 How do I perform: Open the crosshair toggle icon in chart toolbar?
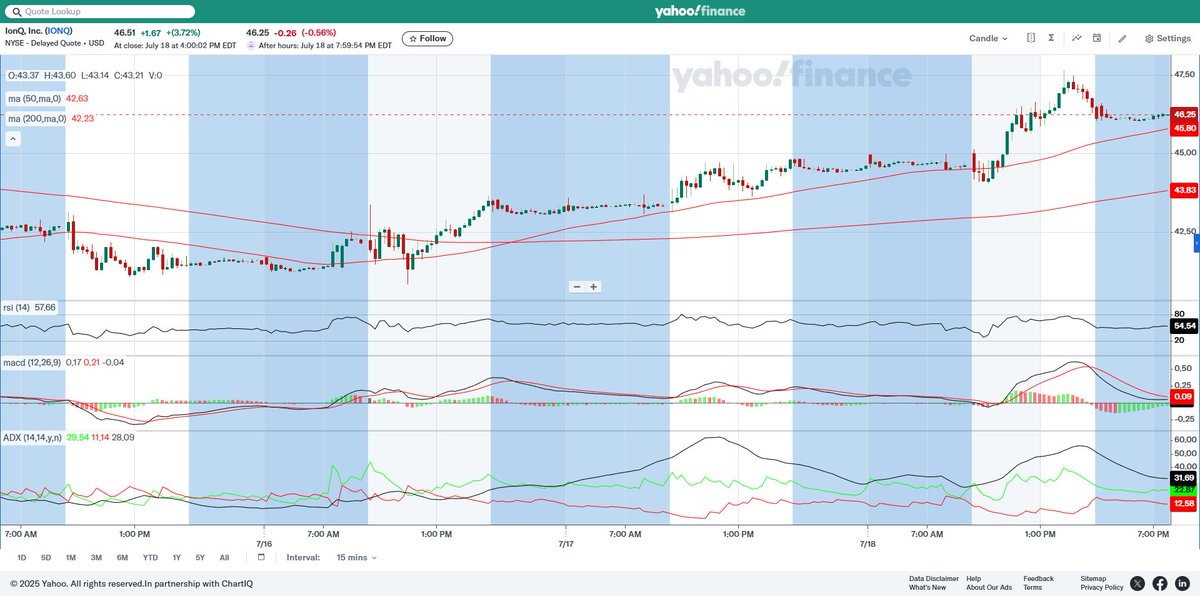1031,38
